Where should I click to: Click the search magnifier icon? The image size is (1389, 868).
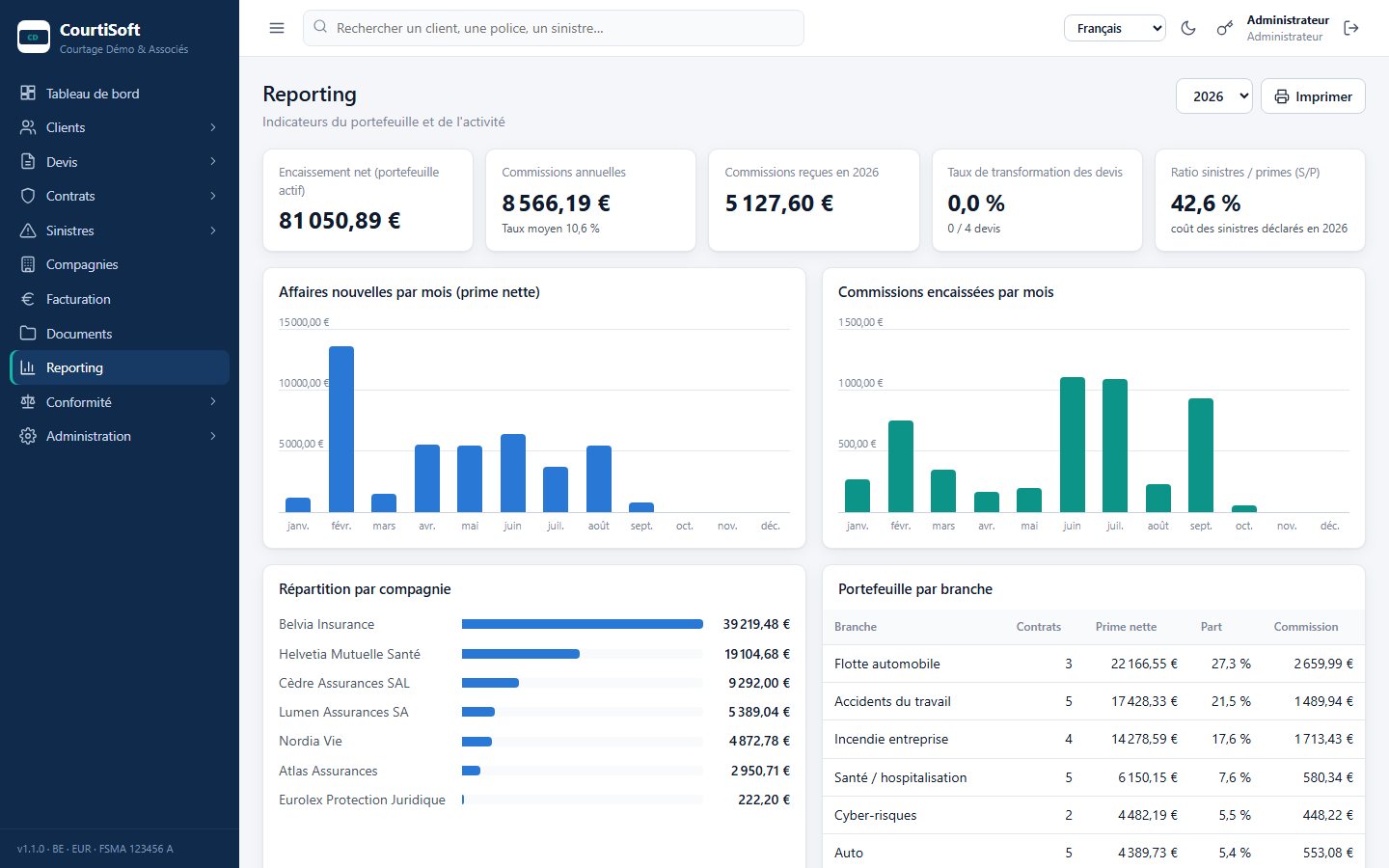(x=320, y=28)
